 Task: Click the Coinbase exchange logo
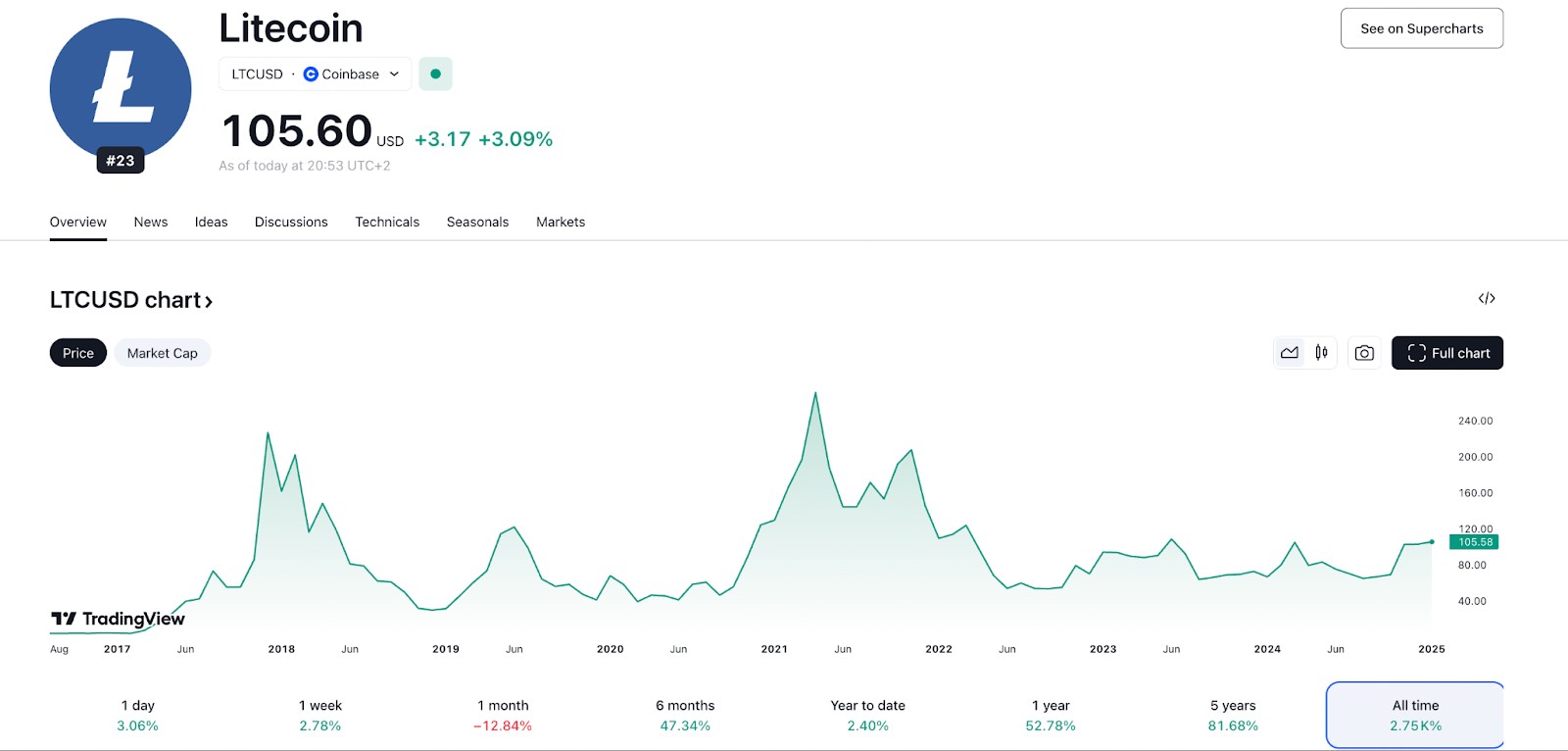(x=311, y=74)
